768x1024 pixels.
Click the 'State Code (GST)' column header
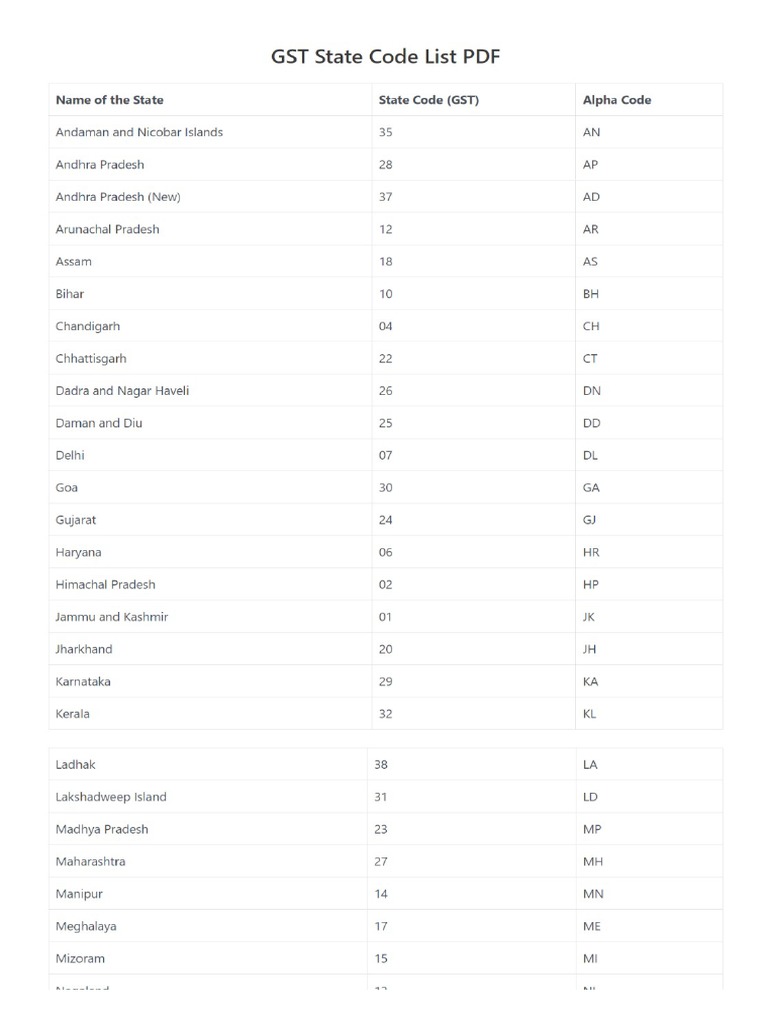tap(428, 100)
